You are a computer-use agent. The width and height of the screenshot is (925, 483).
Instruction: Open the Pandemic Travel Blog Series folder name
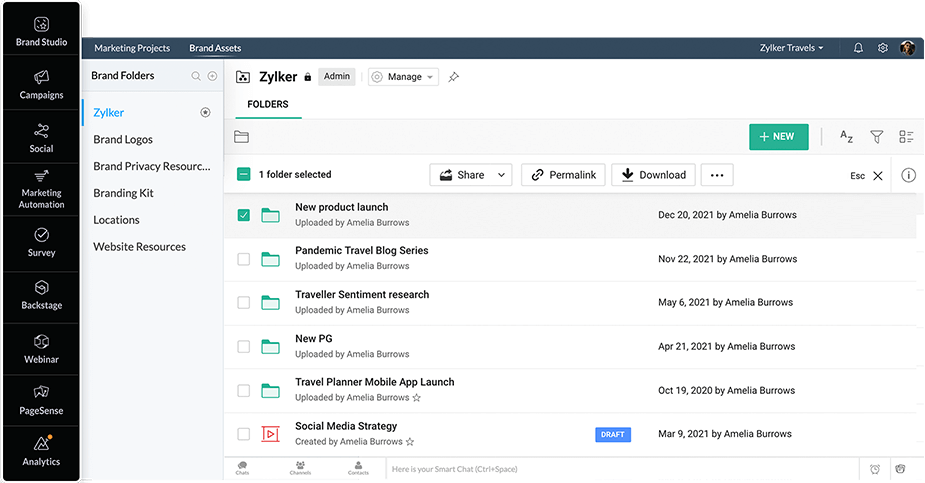coord(362,251)
